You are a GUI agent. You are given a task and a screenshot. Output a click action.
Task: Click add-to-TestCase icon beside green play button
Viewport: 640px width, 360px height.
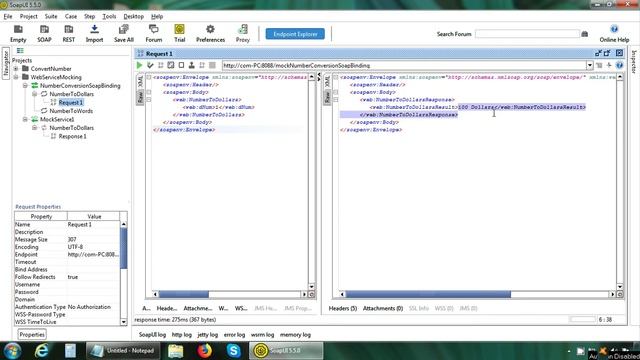tap(150, 65)
